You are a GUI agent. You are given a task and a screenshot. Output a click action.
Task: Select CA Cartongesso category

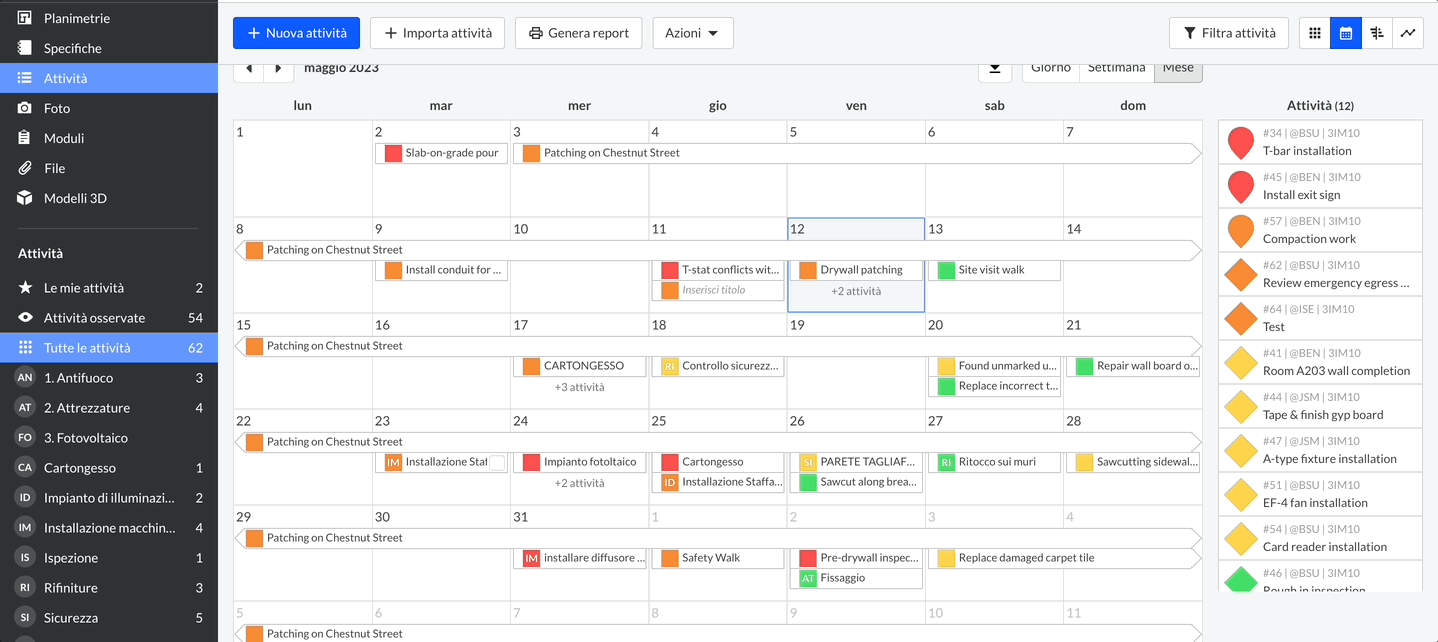(x=109, y=468)
